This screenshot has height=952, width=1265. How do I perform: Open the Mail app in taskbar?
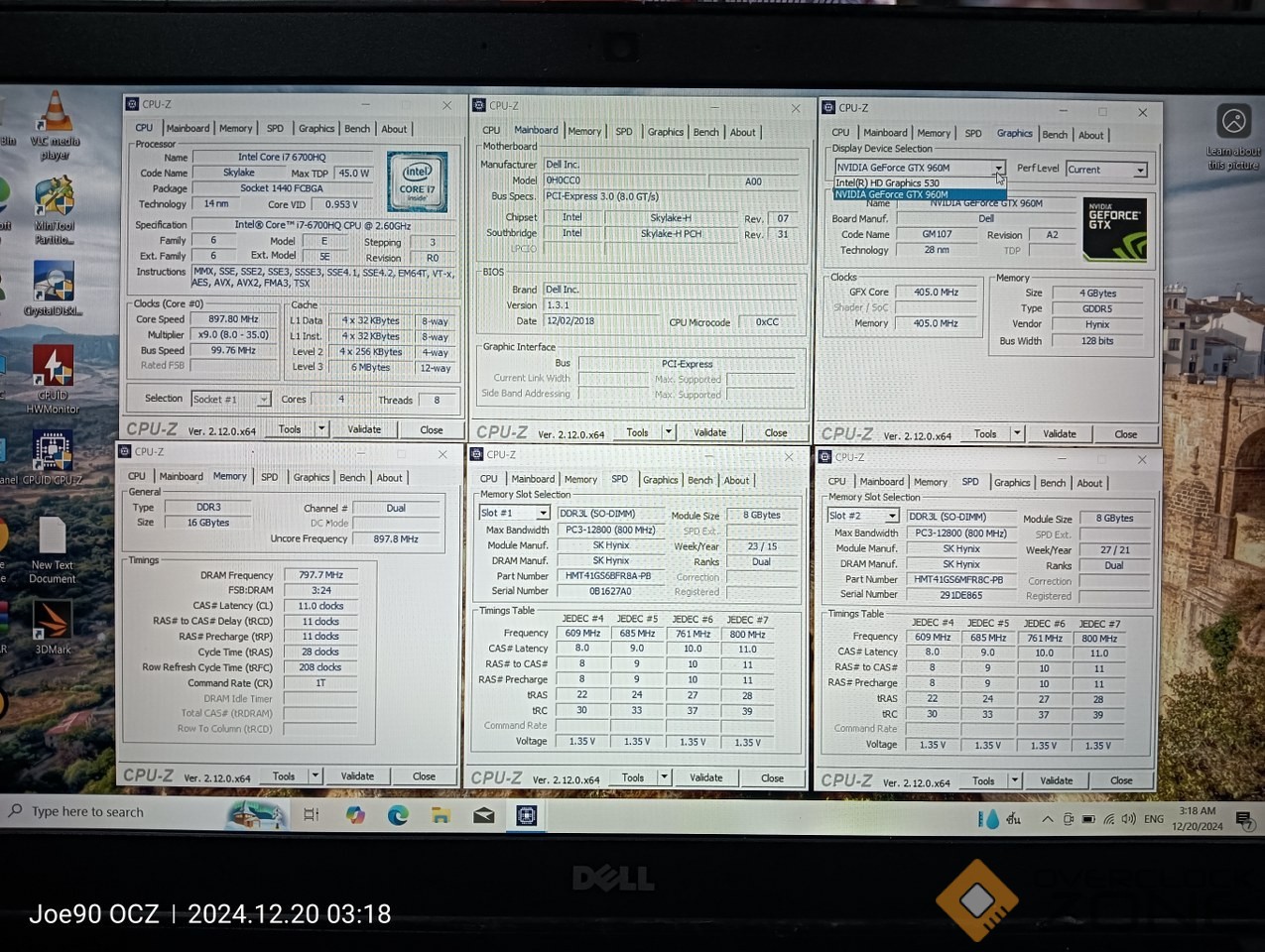[483, 815]
